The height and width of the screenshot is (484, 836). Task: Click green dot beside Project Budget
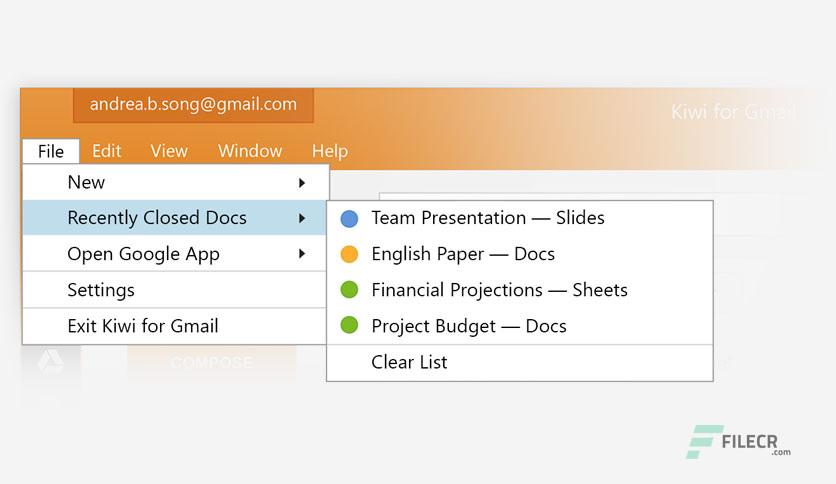[349, 325]
